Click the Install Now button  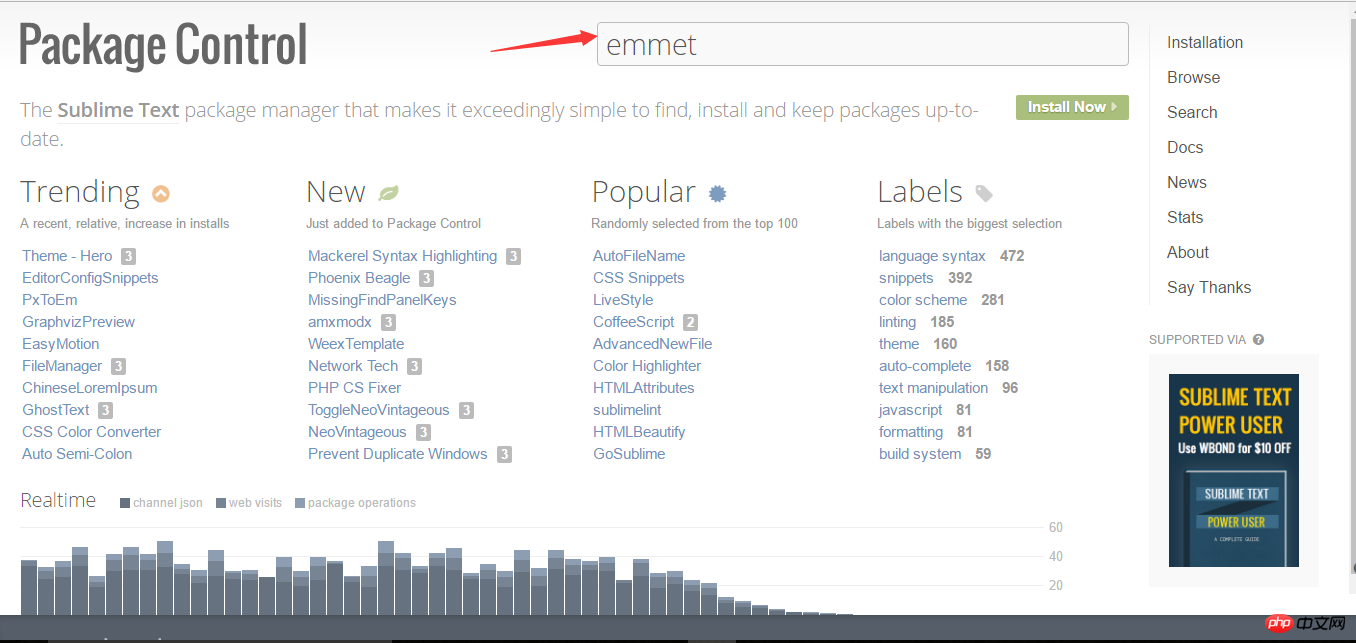(1072, 107)
